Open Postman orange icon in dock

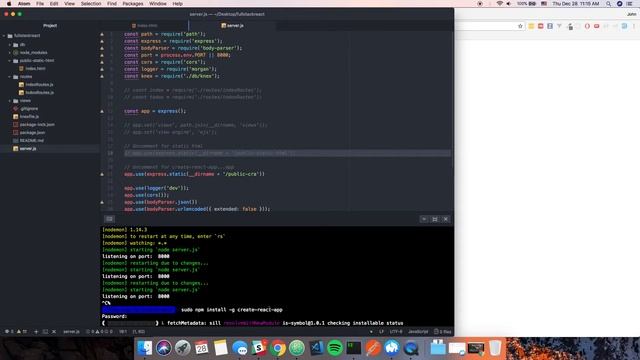[x=373, y=348]
